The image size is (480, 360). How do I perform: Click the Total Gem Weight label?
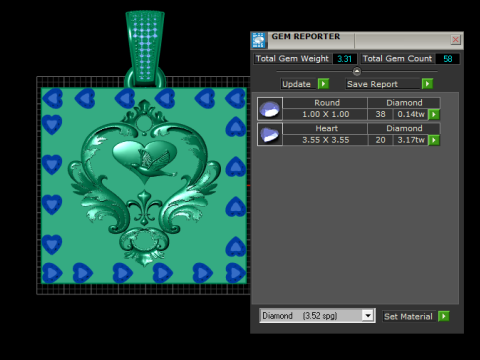point(292,59)
